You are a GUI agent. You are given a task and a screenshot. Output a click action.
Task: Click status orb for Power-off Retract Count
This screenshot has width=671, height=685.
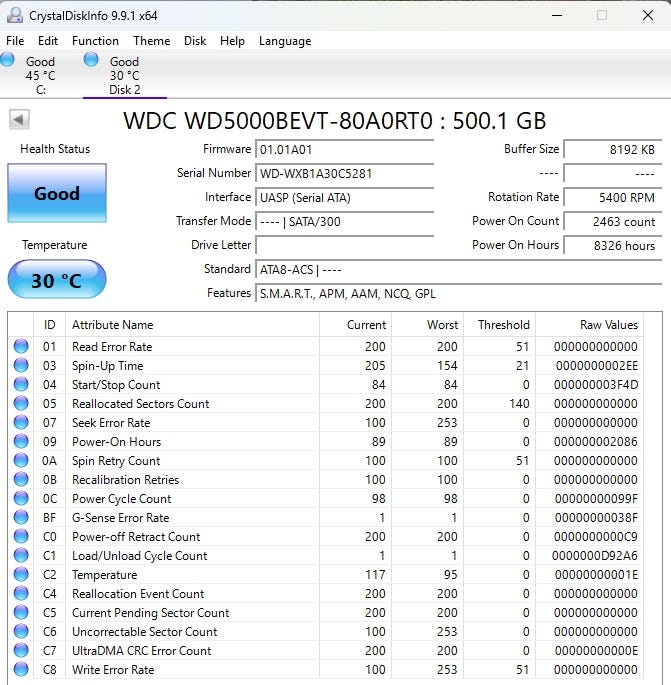tap(21, 536)
